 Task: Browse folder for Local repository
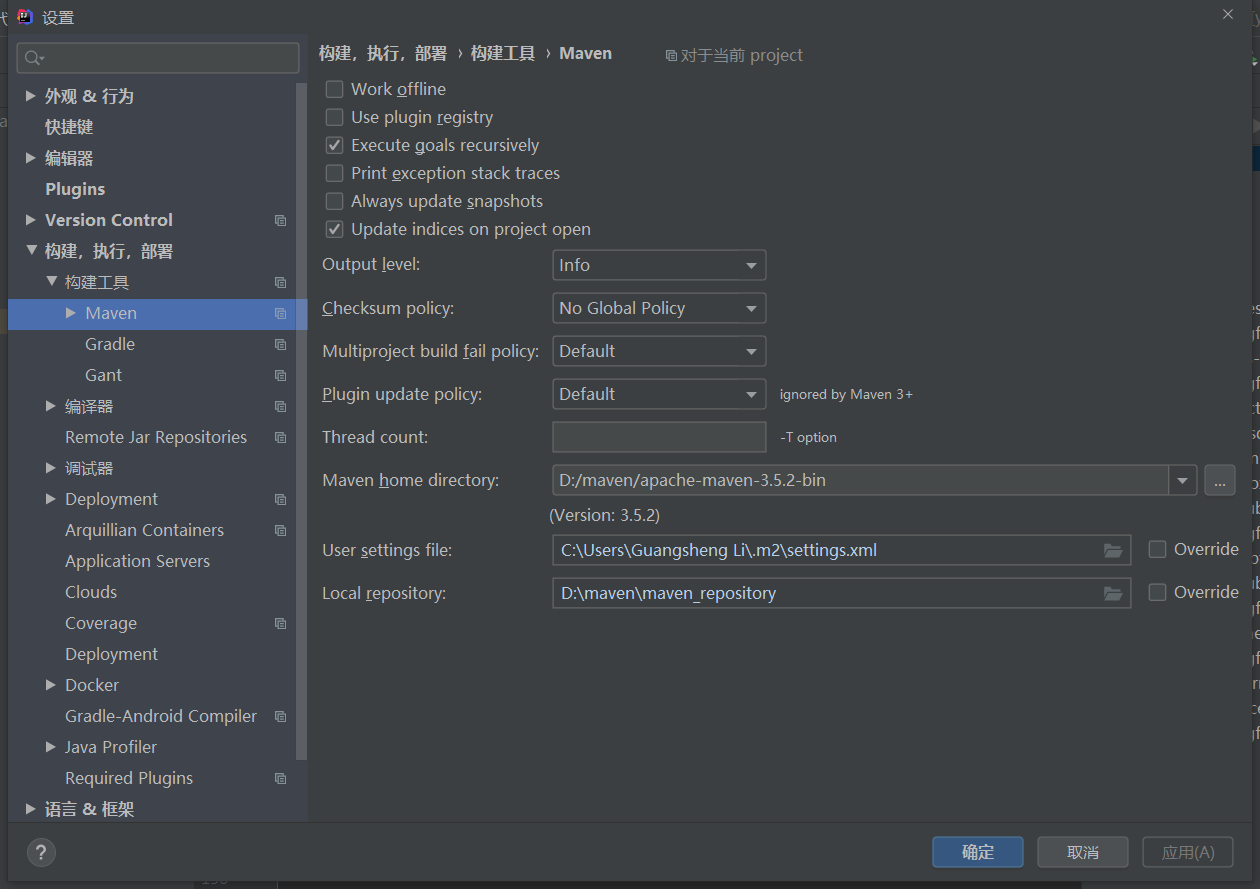(1112, 594)
